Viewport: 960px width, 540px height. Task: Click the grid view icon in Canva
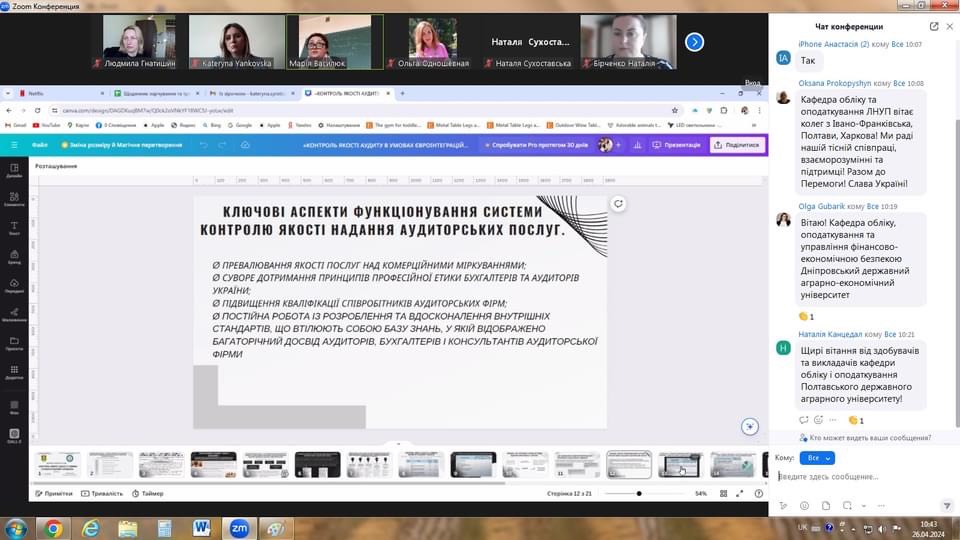[x=723, y=493]
